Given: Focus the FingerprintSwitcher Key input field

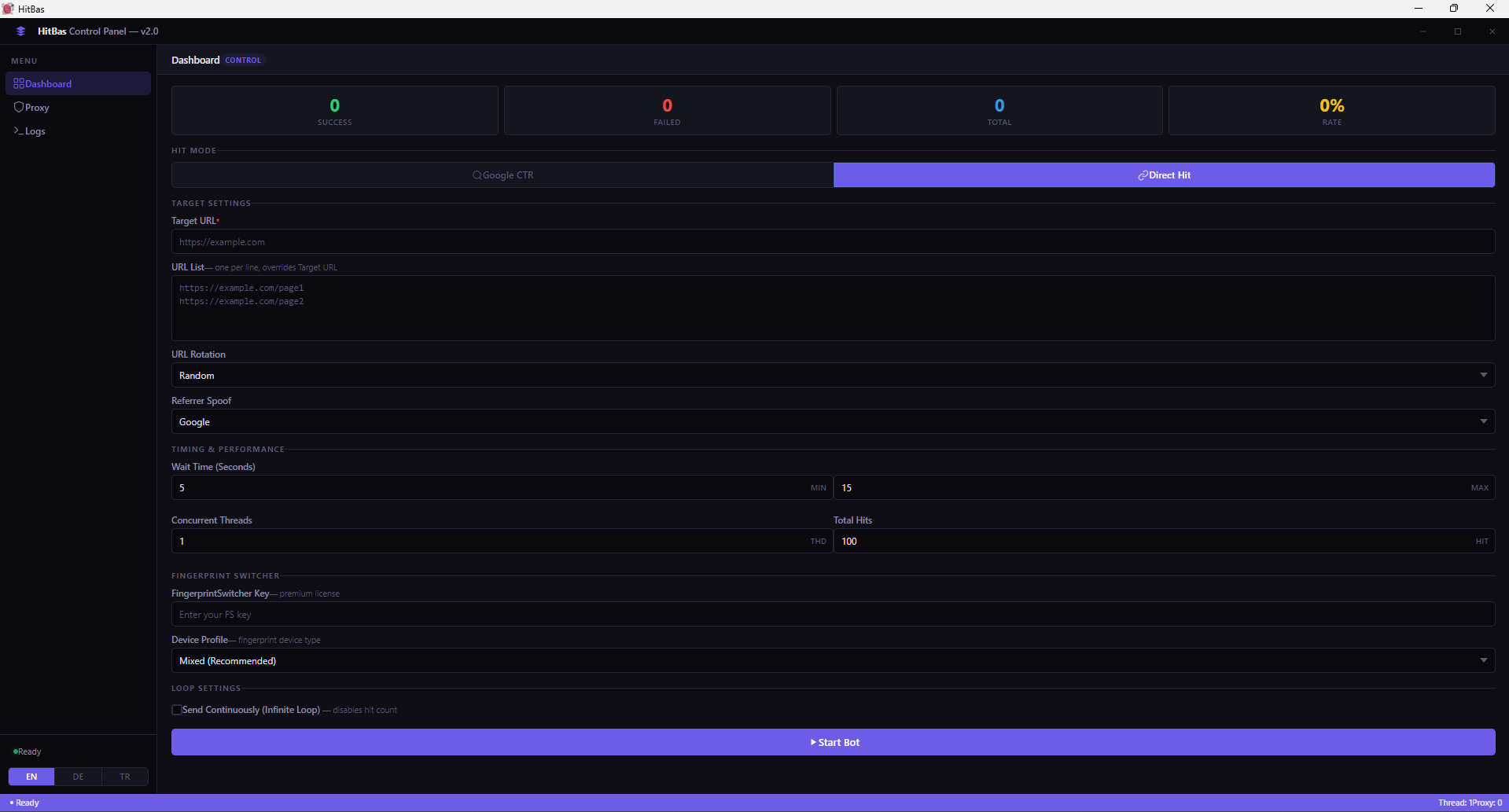Looking at the screenshot, I should pos(832,614).
